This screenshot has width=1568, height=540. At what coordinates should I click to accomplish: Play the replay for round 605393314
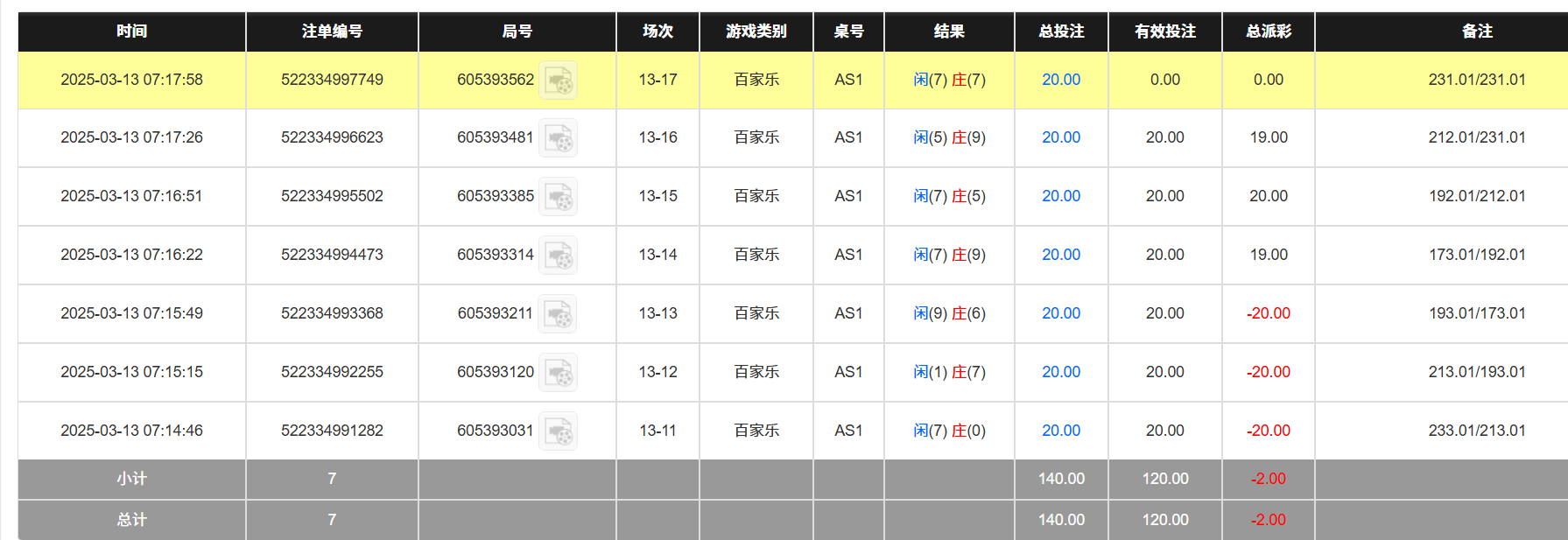[x=558, y=256]
